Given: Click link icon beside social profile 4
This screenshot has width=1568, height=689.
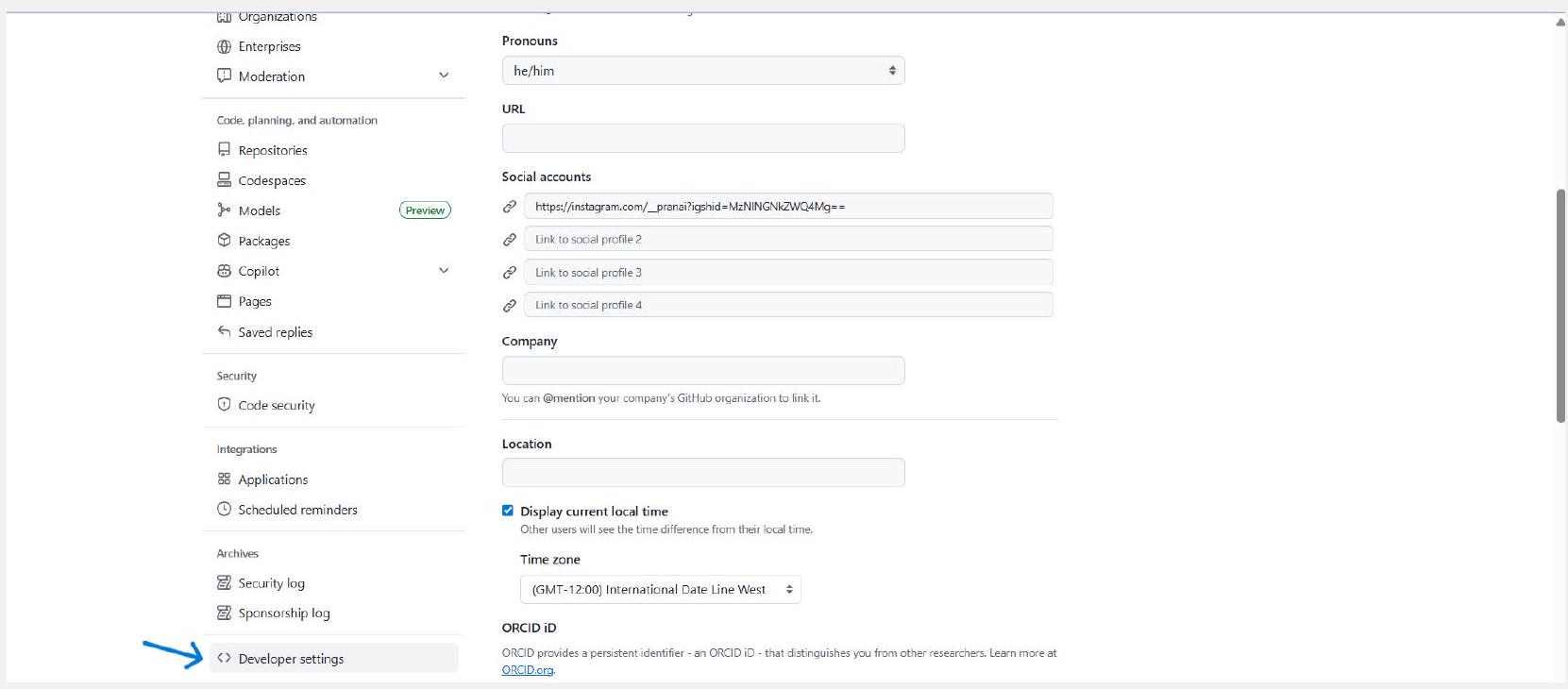Looking at the screenshot, I should click(x=510, y=305).
